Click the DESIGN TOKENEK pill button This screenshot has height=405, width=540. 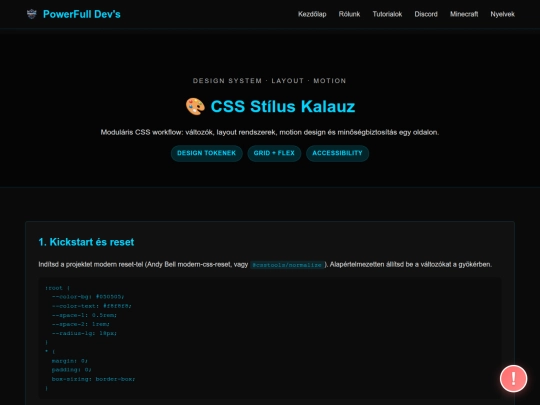click(x=207, y=153)
